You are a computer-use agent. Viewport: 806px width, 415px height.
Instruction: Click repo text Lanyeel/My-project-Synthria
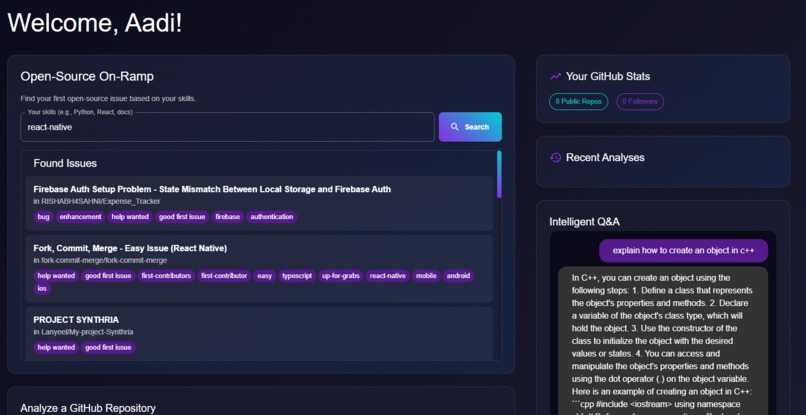(x=87, y=332)
